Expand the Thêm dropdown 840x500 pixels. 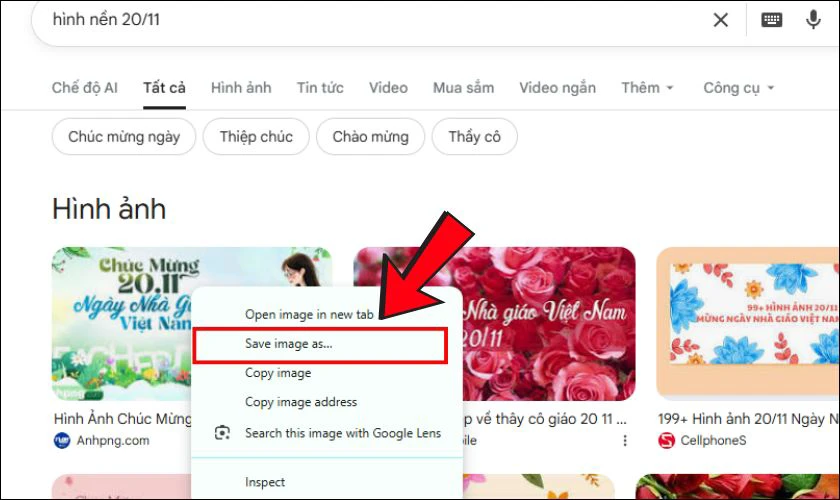point(647,88)
